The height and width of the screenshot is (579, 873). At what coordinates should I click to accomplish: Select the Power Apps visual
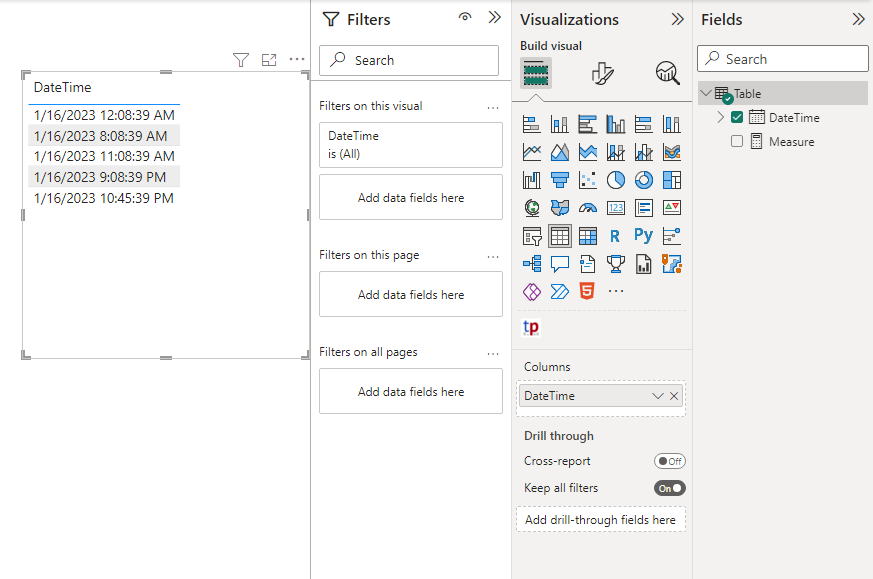coord(532,291)
